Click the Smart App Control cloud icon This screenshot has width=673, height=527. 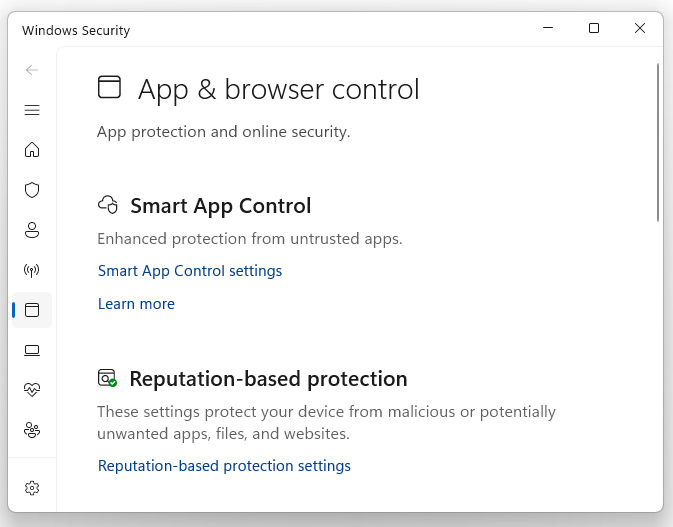[108, 205]
